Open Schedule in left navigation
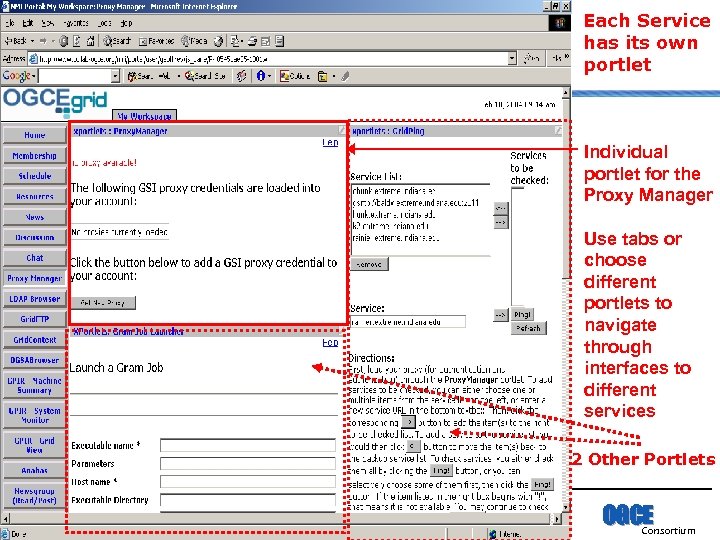Viewport: 720px width, 540px height. coord(34,176)
